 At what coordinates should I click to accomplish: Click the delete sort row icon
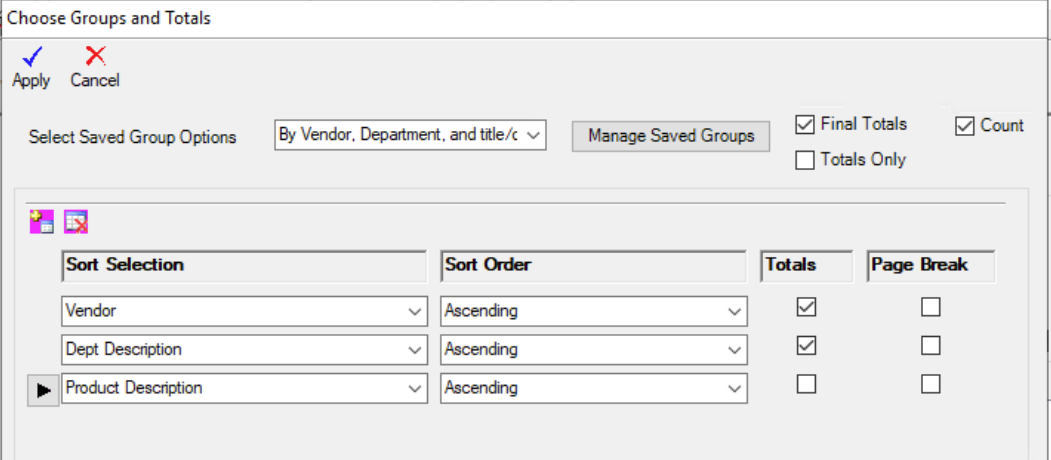click(x=76, y=222)
